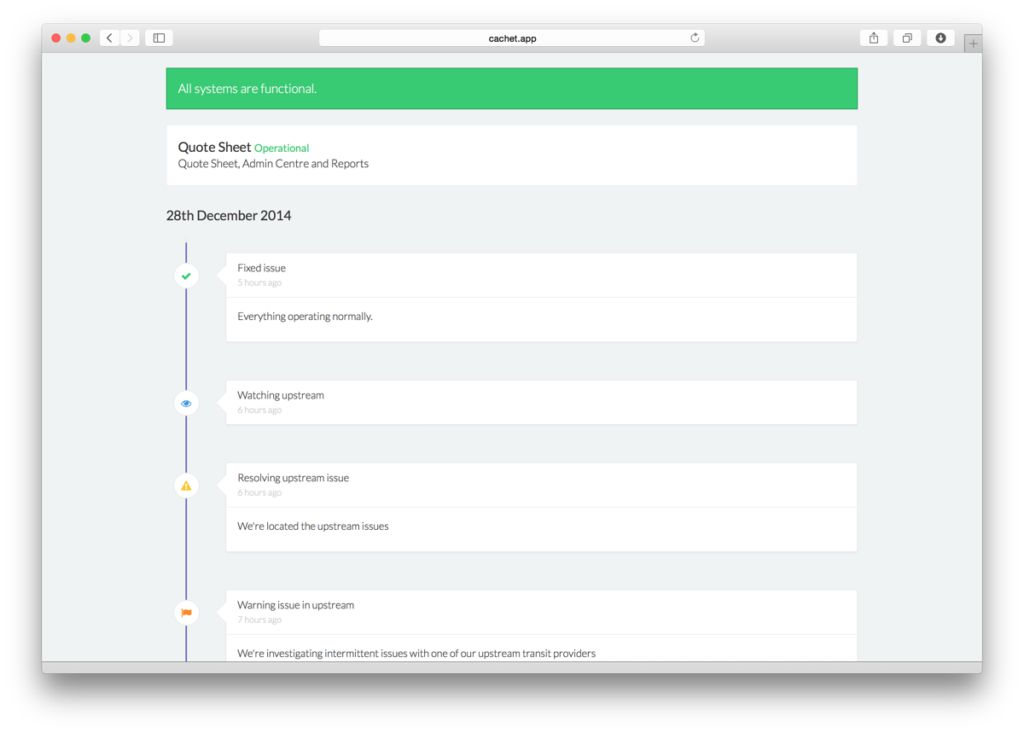Reload the page with refresh icon
Viewport: 1024px width, 733px height.
click(x=694, y=38)
